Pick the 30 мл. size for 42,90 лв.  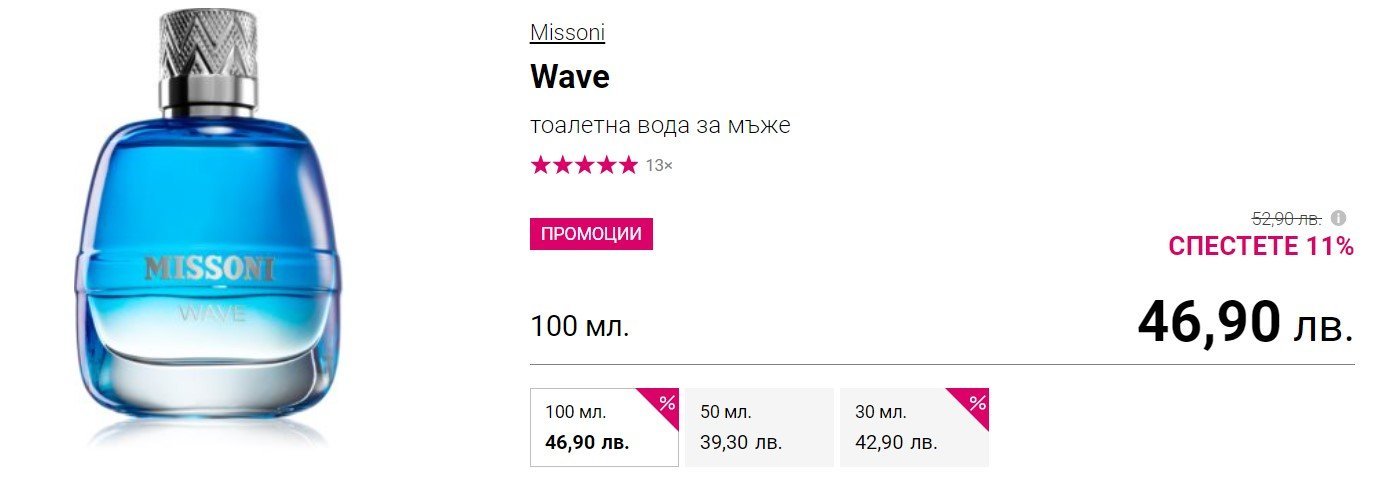pyautogui.click(x=914, y=427)
